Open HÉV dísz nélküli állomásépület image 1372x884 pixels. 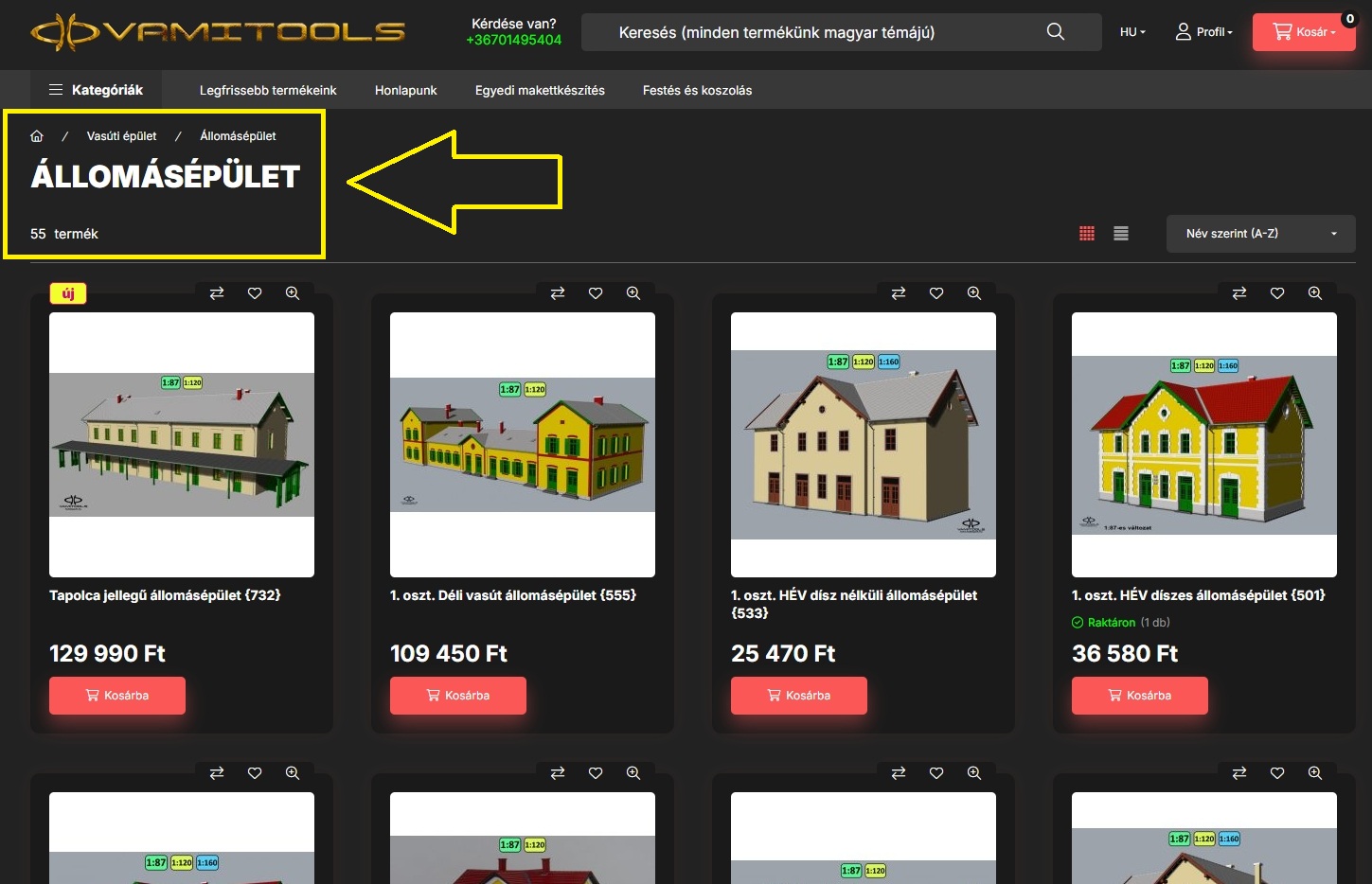tap(864, 445)
